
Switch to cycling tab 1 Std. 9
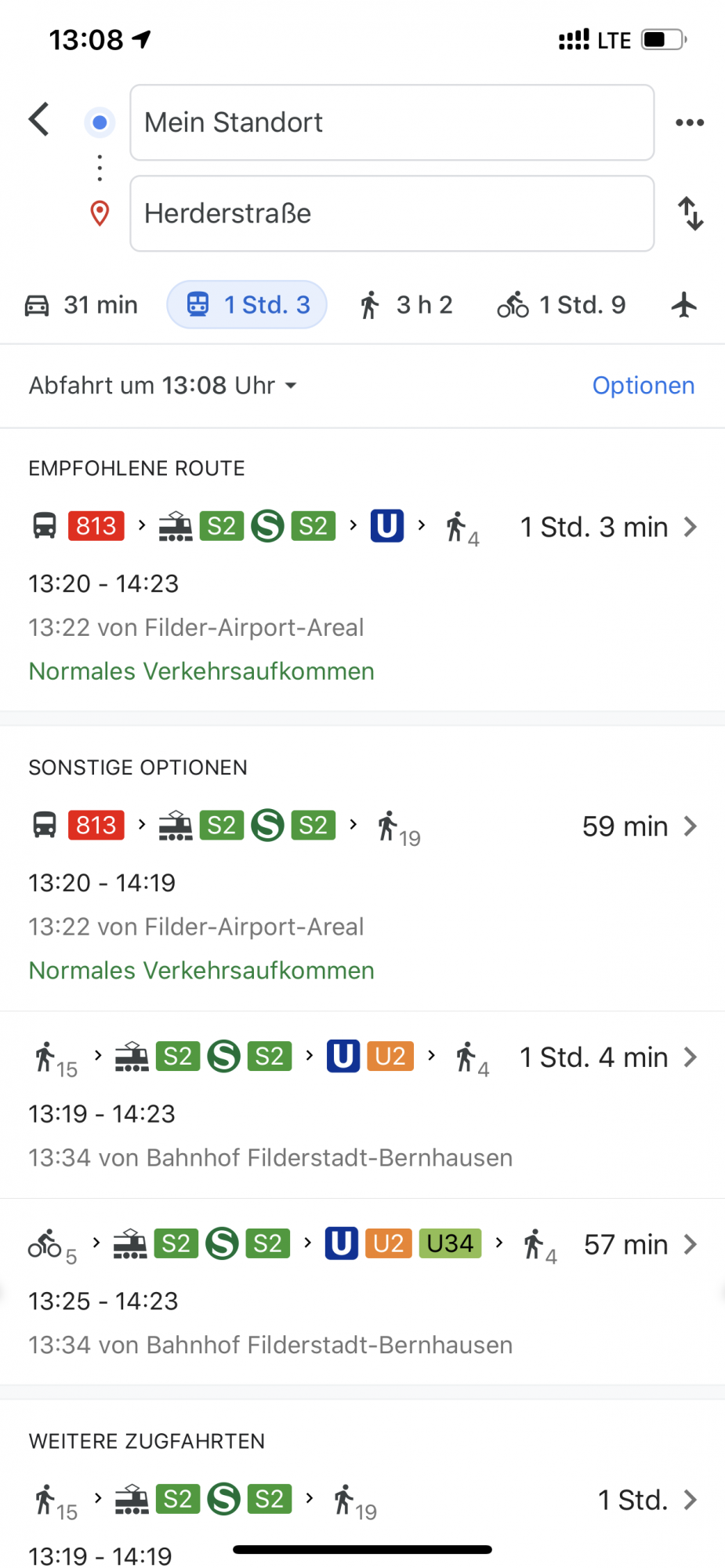tap(562, 305)
